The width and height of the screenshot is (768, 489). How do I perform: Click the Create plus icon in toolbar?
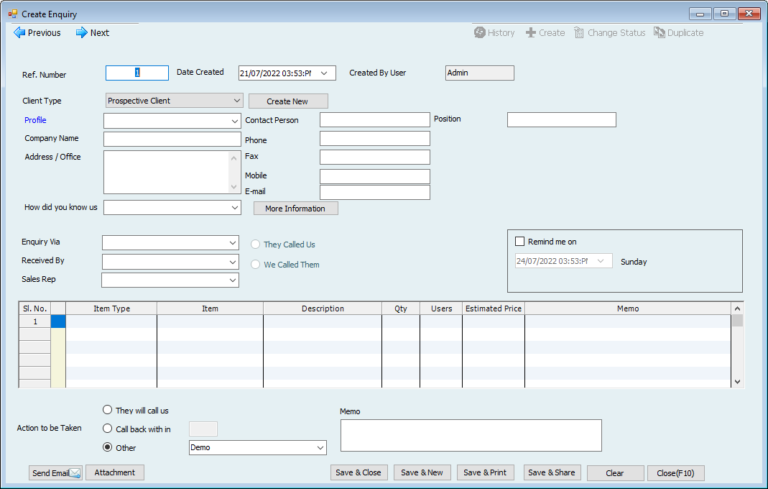545,33
